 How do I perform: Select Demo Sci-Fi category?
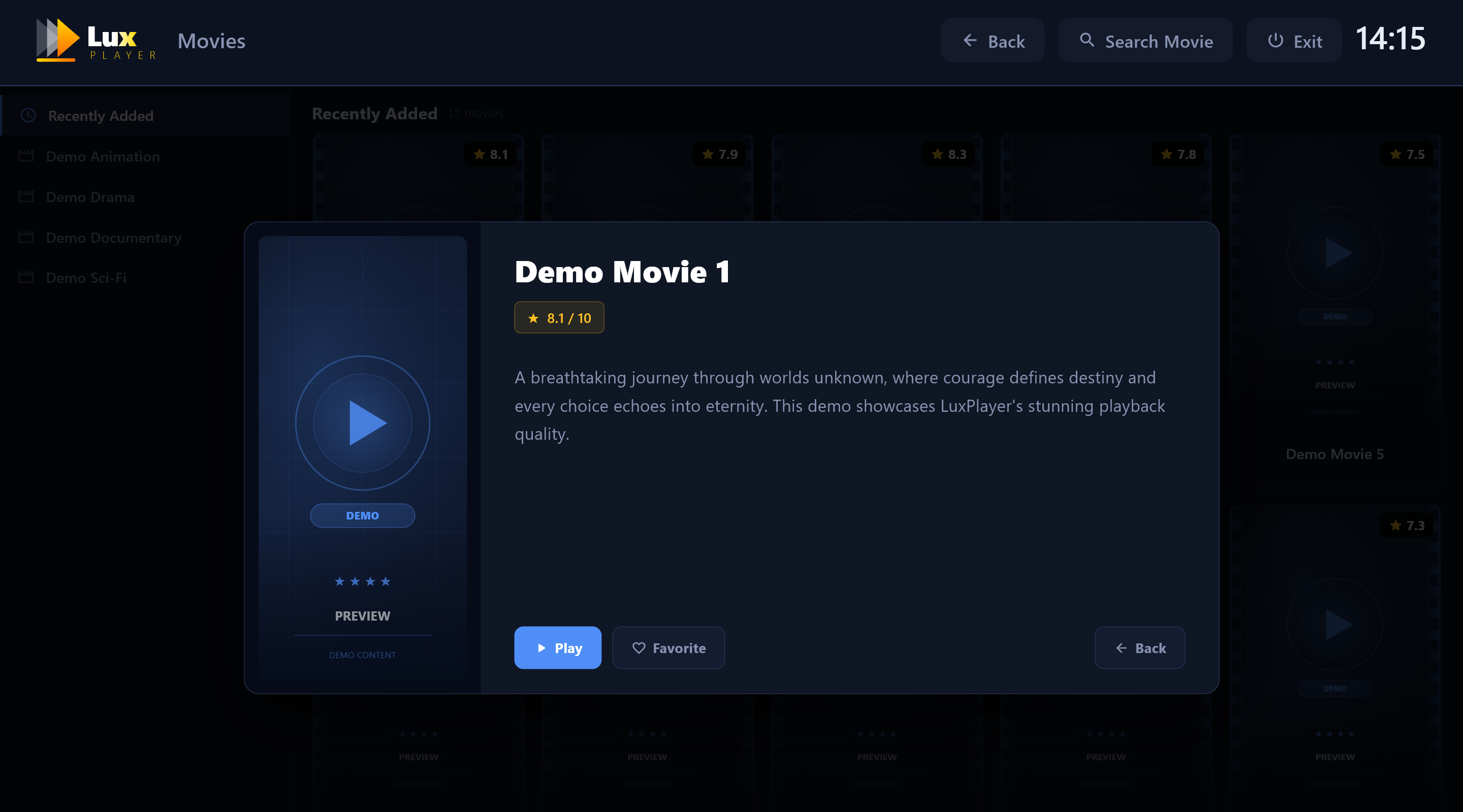[x=145, y=278]
